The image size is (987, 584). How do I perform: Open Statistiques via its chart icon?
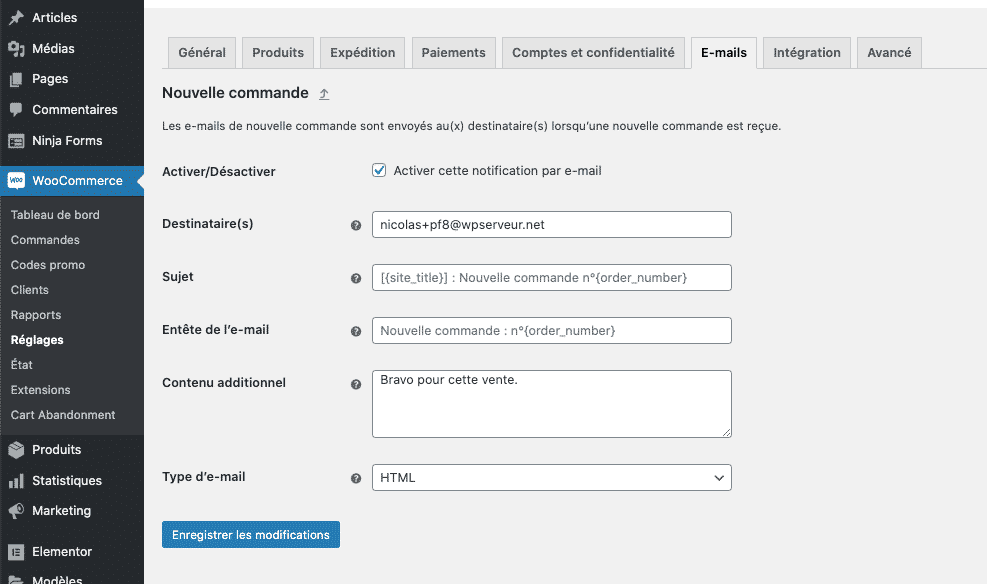click(x=14, y=480)
